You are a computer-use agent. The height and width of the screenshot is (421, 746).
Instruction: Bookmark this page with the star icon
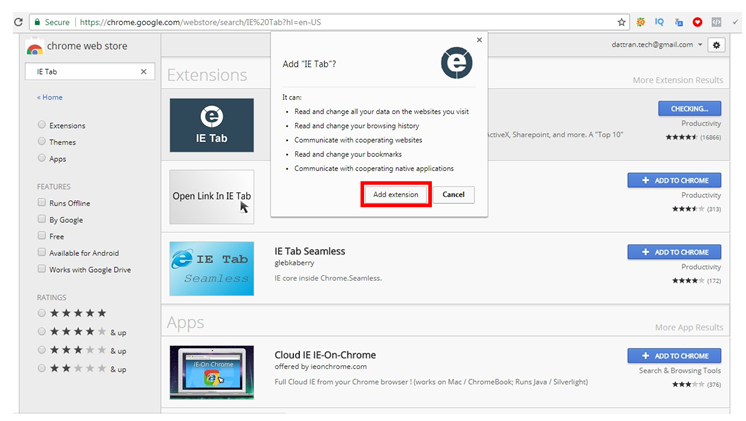click(621, 22)
